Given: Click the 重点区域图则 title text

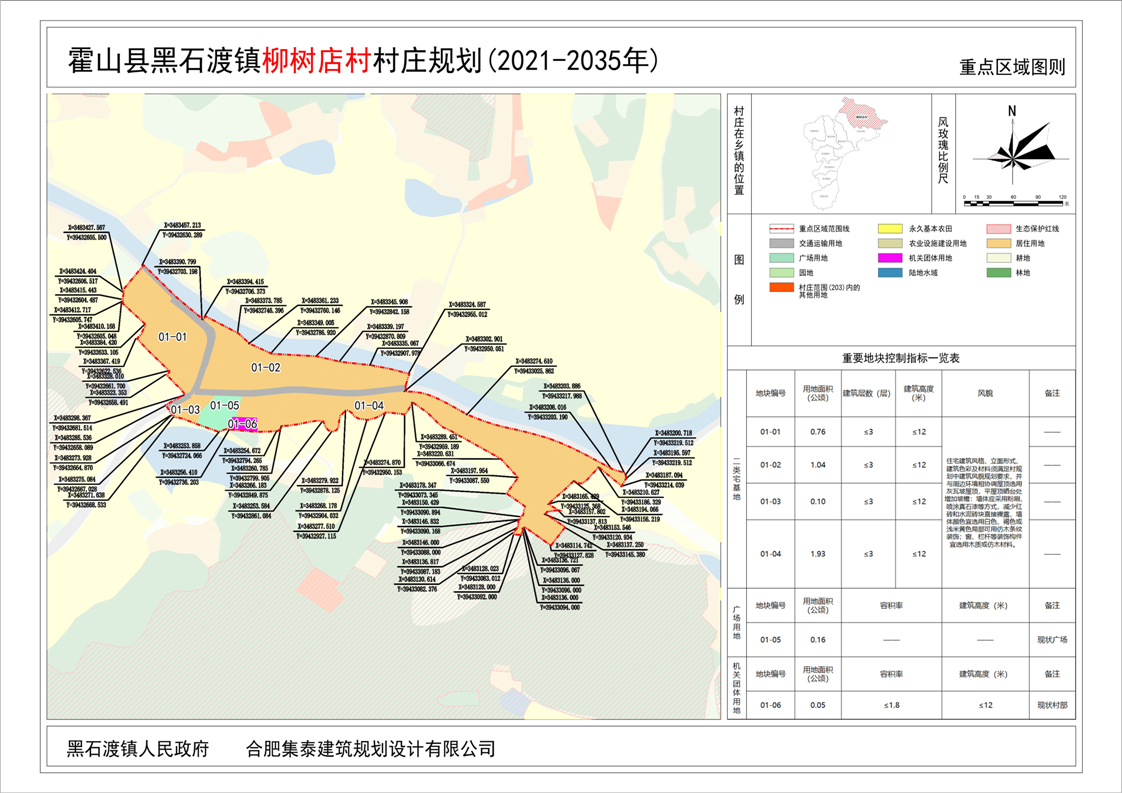Looking at the screenshot, I should click(1012, 68).
